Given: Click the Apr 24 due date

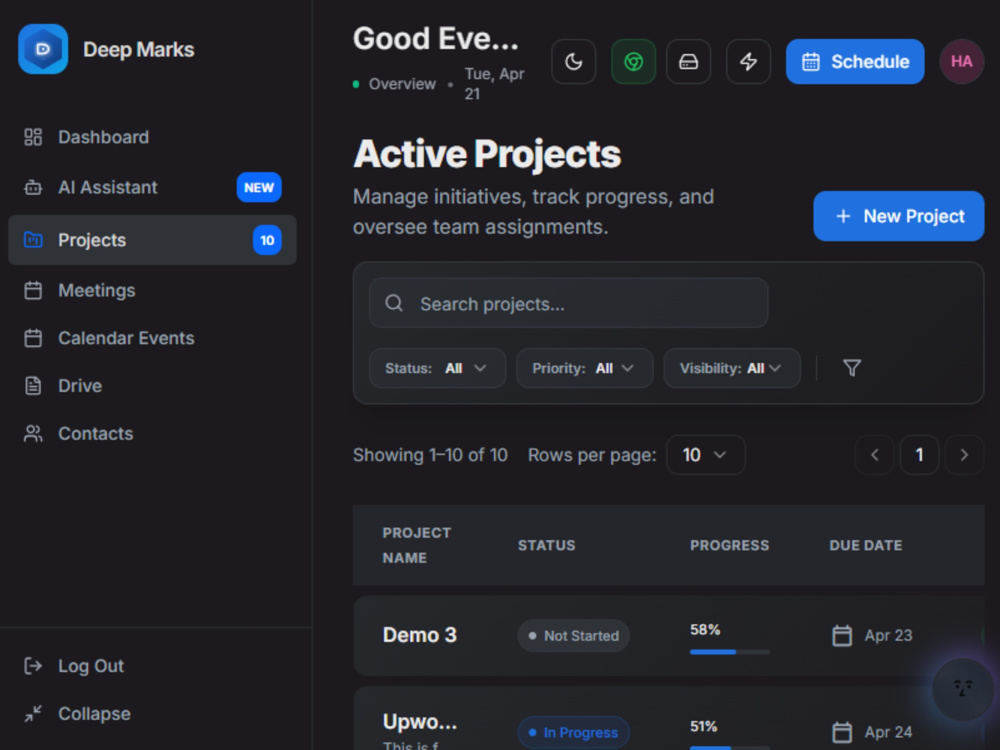Looking at the screenshot, I should pyautogui.click(x=888, y=732).
